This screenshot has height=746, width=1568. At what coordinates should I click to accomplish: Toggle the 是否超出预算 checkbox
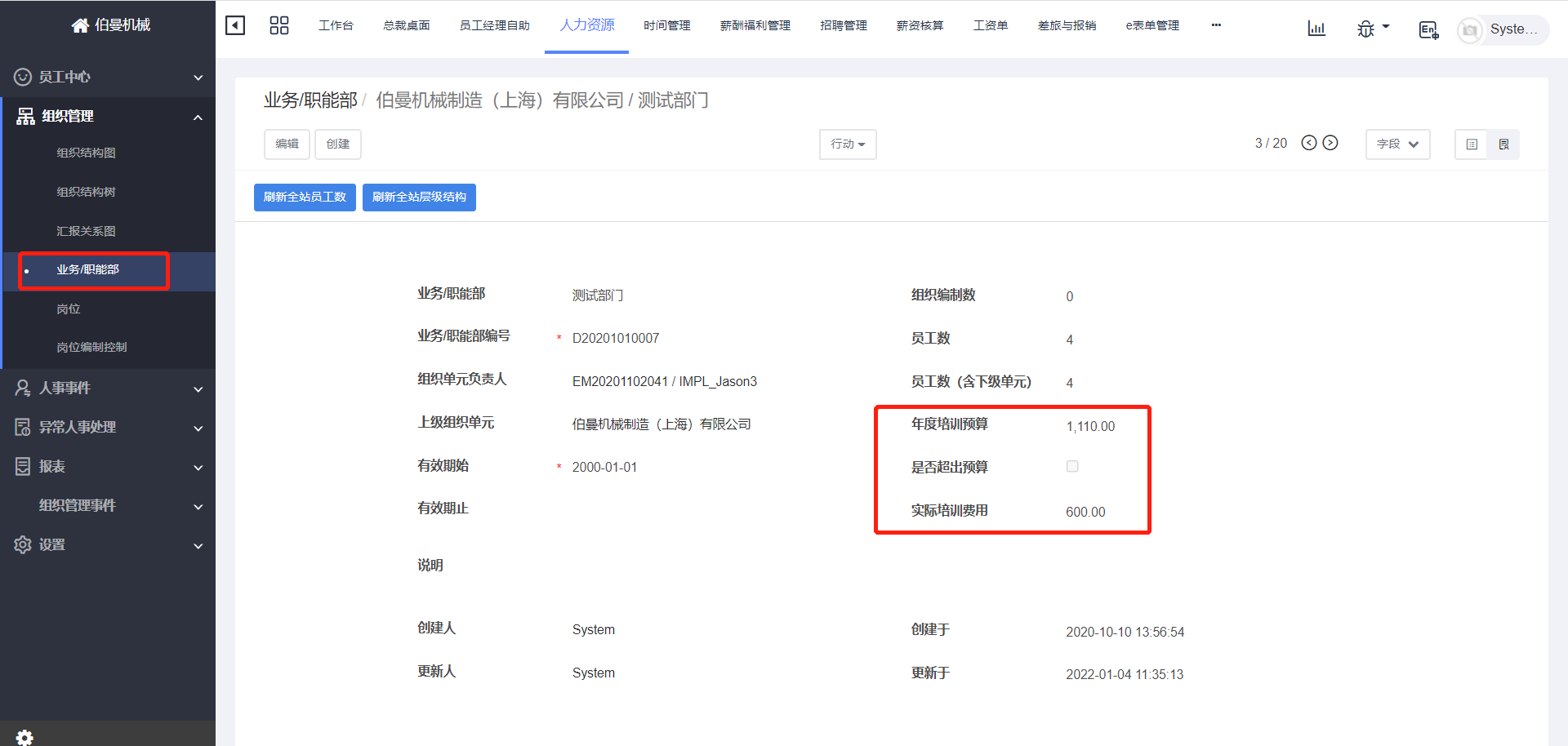click(x=1072, y=466)
